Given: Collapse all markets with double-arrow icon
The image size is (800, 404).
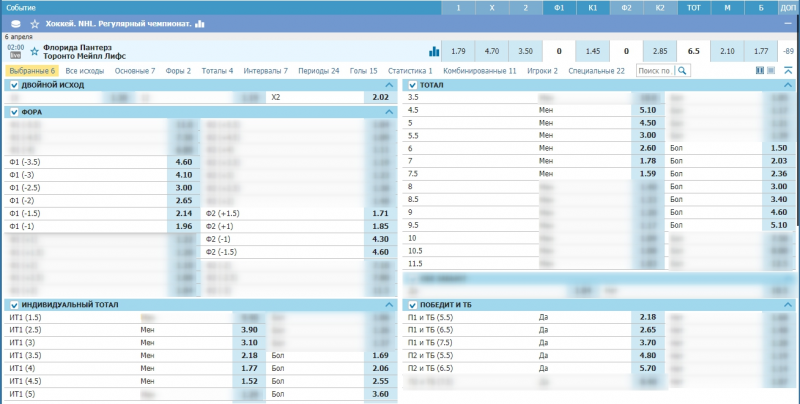Looking at the screenshot, I should 787,71.
